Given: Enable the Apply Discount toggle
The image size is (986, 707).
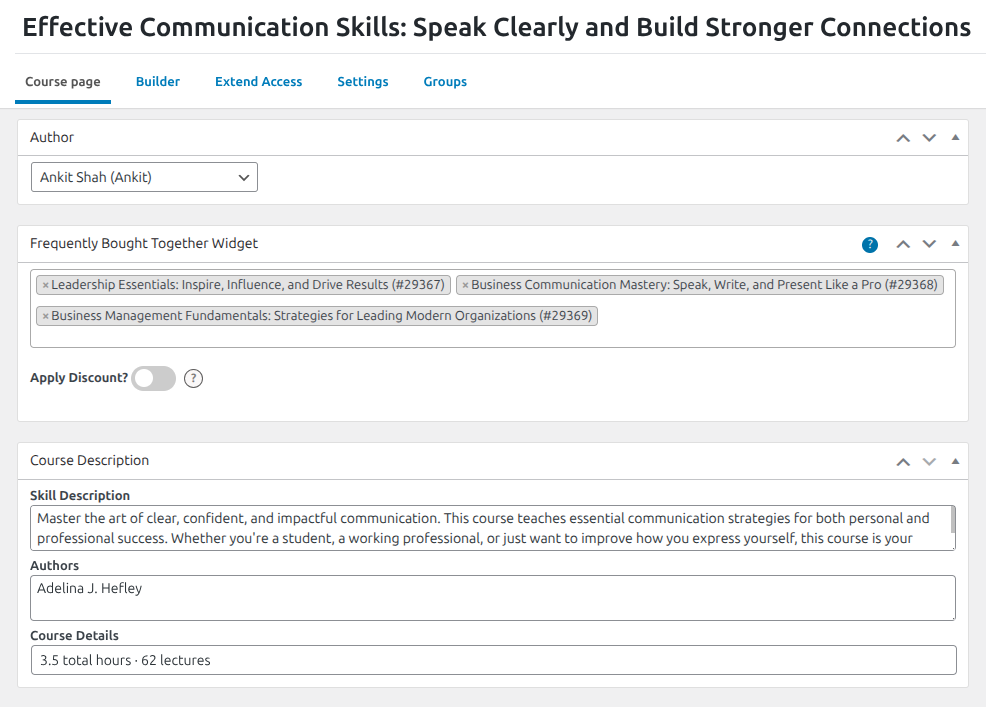Looking at the screenshot, I should coord(154,378).
